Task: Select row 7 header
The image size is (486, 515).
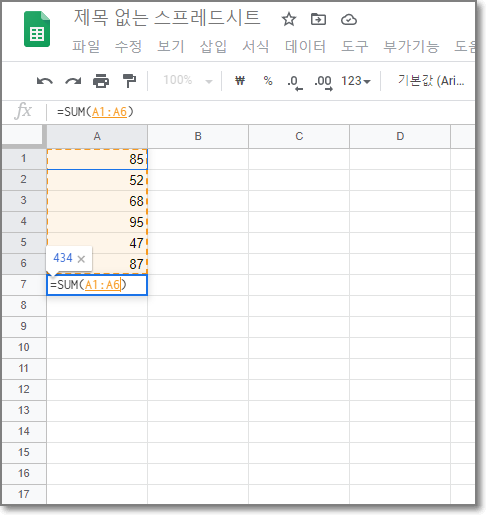Action: (23, 285)
